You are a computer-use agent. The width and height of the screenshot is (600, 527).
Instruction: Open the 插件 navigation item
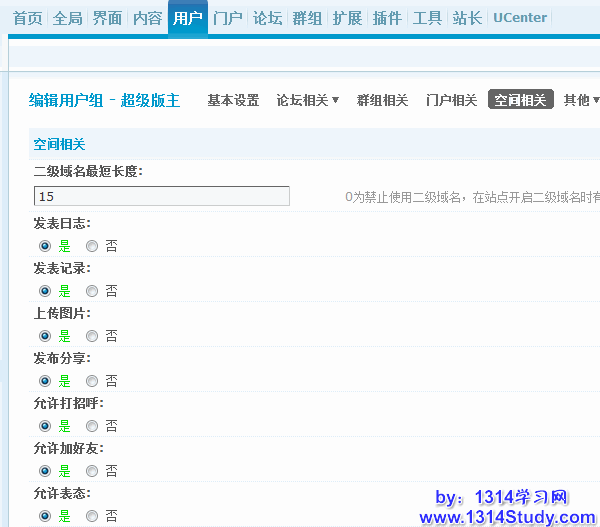pos(387,18)
